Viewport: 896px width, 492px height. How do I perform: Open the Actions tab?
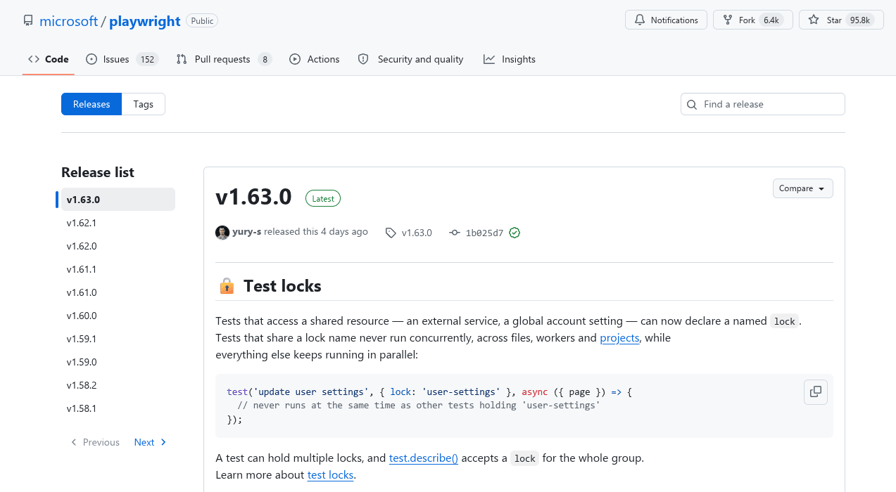(x=314, y=59)
